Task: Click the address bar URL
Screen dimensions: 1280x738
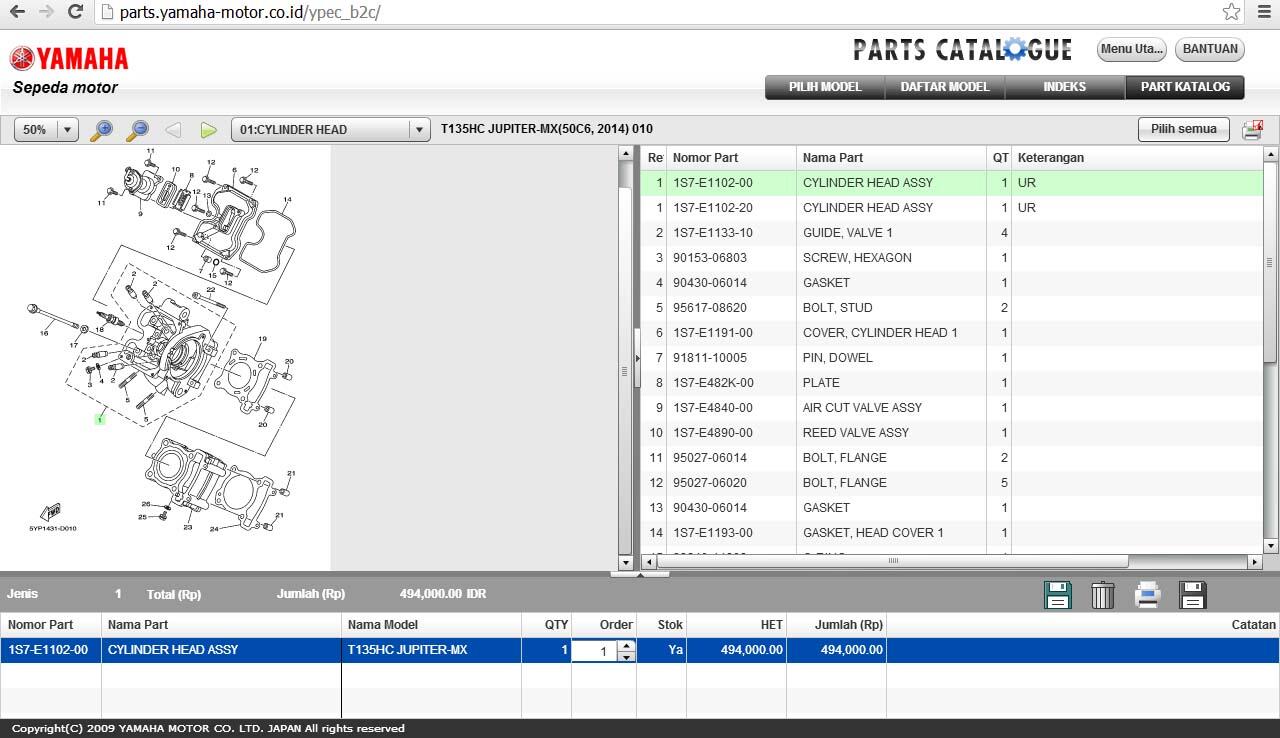Action: point(250,13)
